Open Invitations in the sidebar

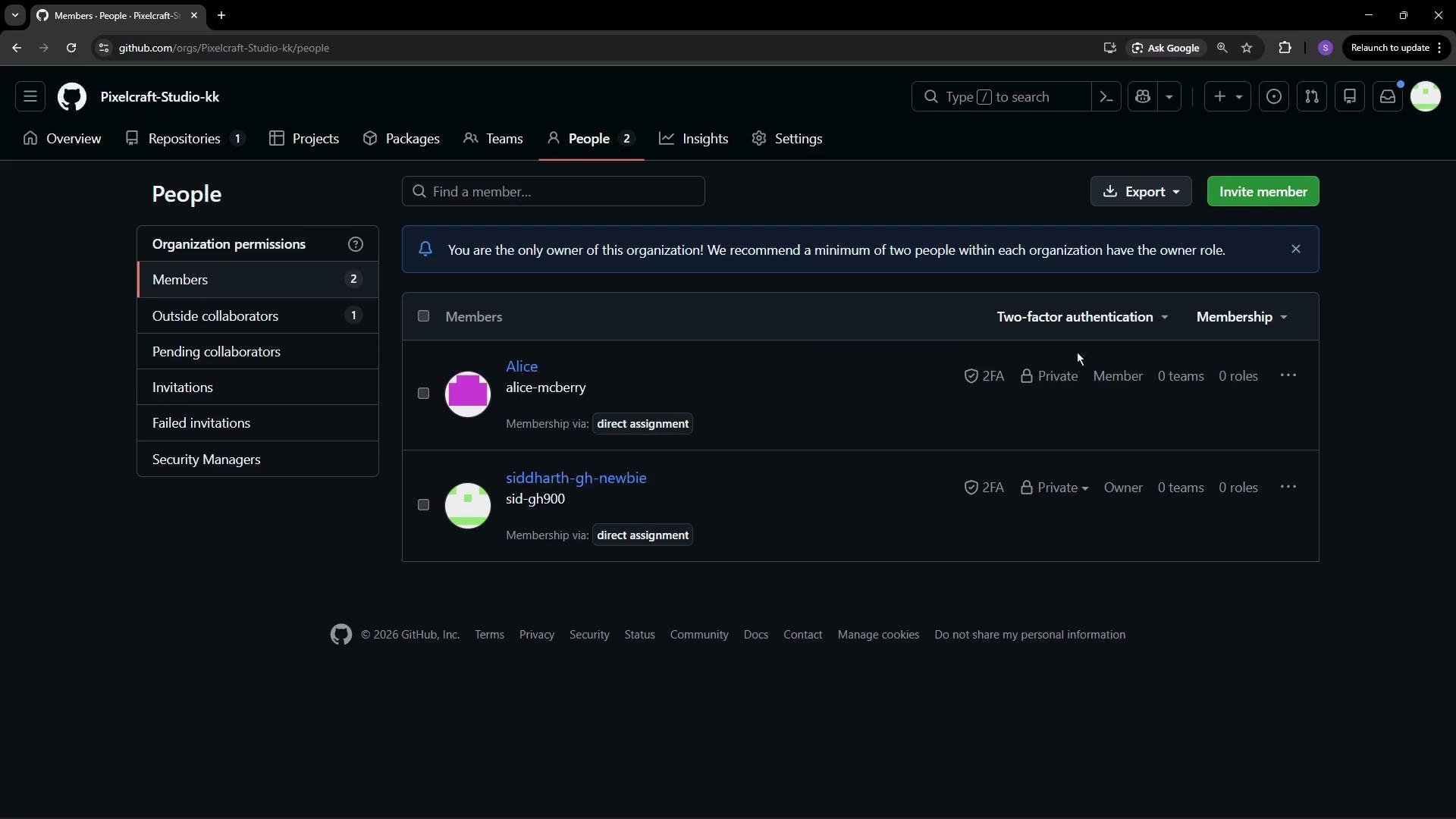coord(258,387)
